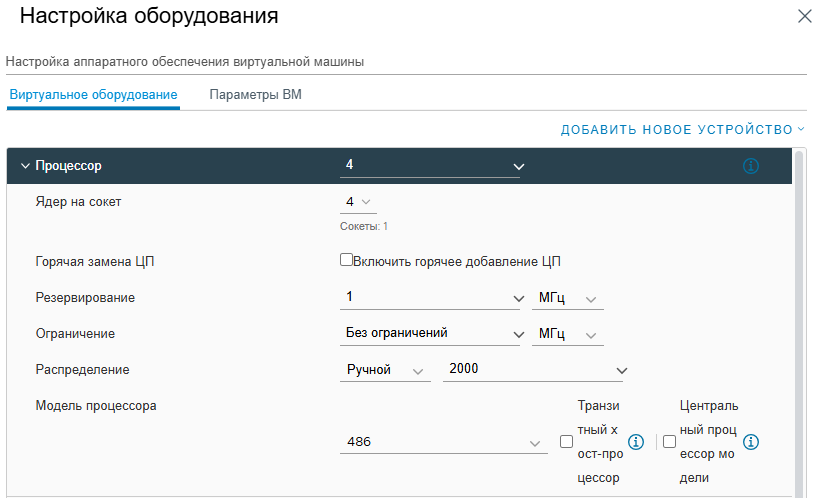Viewport: 819px width, 498px height.
Task: Show info for Центральный процессор модели option
Action: (751, 442)
